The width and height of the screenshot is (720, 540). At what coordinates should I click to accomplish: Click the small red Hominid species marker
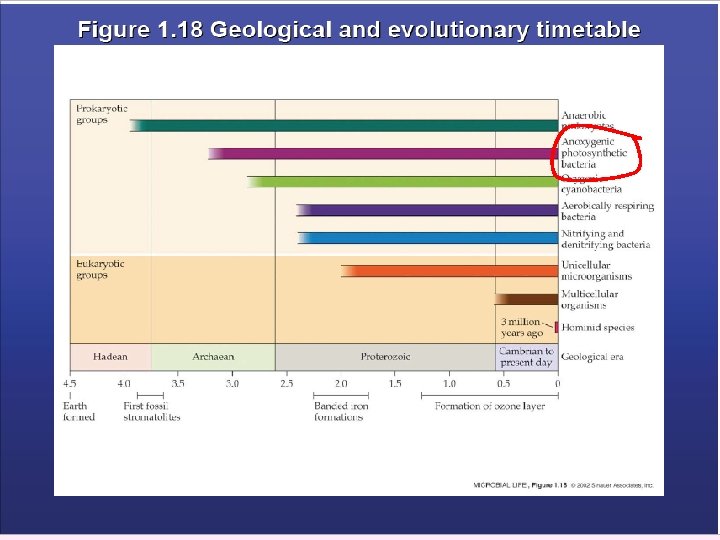click(557, 327)
